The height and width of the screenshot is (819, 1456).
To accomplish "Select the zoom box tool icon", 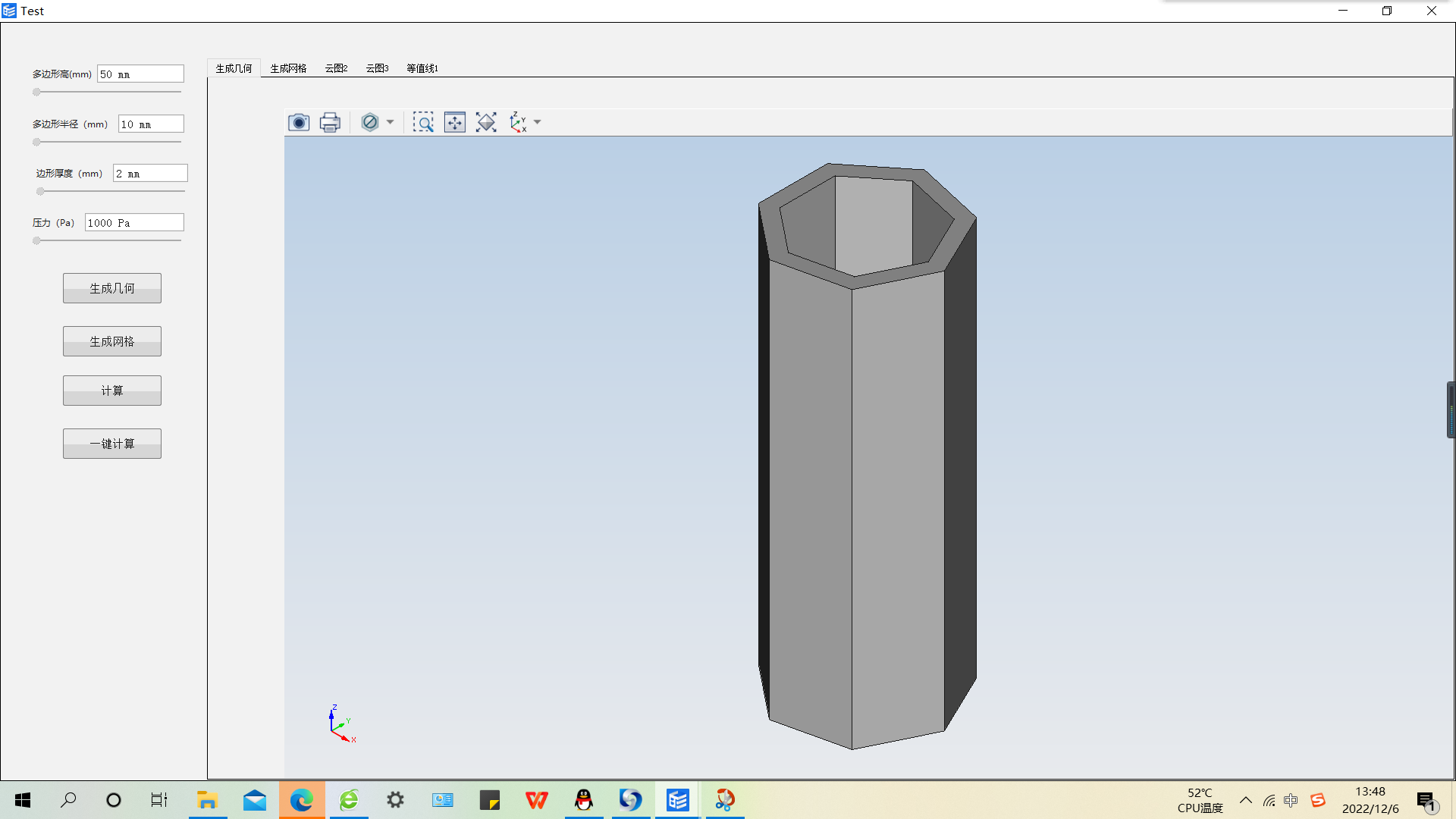I will (423, 122).
